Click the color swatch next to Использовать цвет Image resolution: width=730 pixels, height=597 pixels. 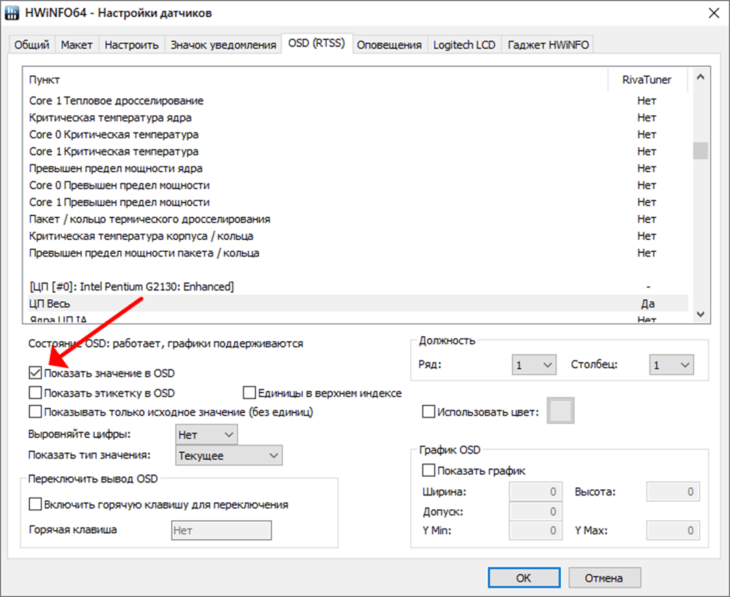pos(560,411)
